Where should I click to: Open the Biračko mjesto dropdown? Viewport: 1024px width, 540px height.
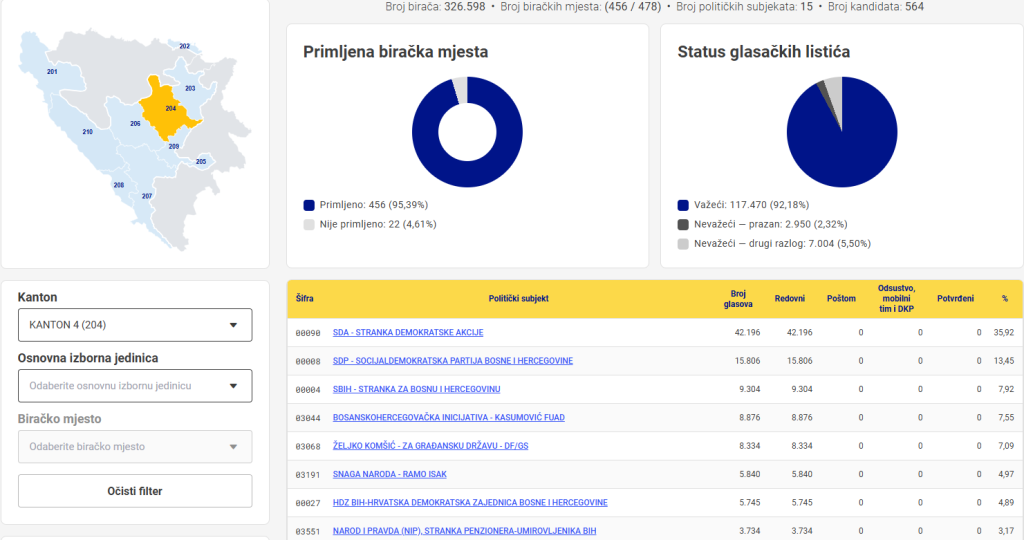pos(135,447)
